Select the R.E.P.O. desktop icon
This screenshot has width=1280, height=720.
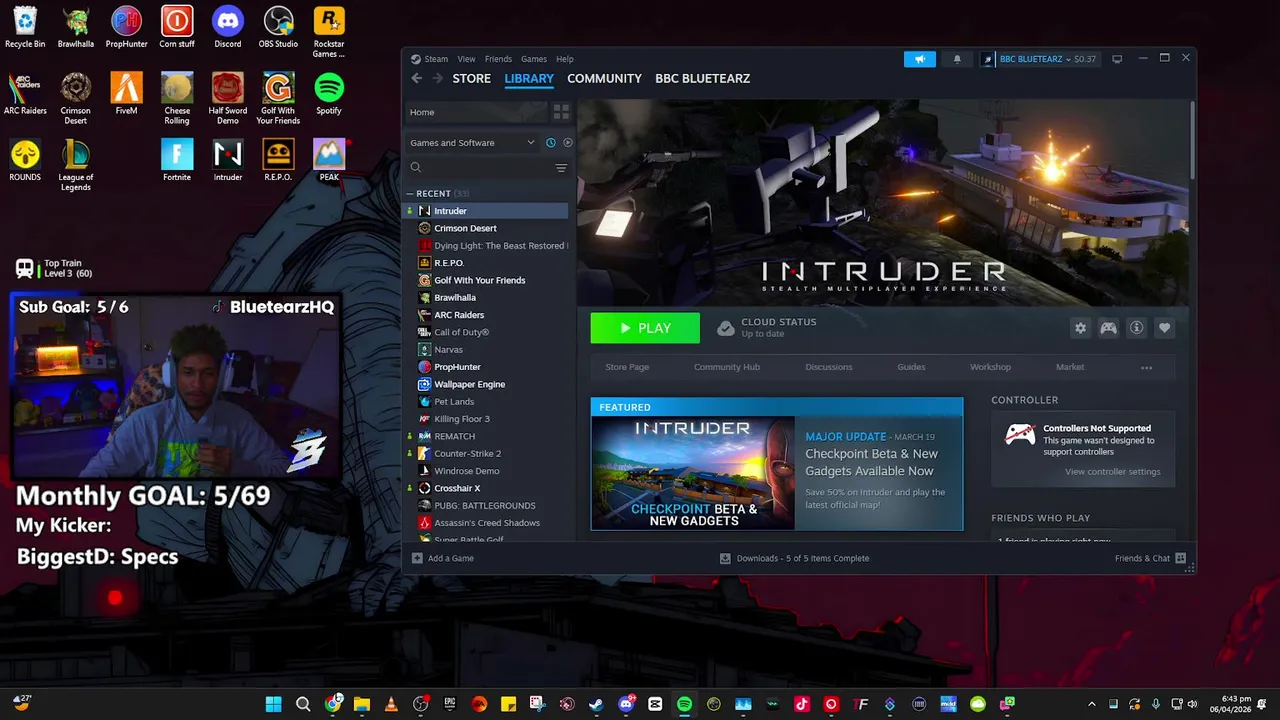[x=278, y=160]
